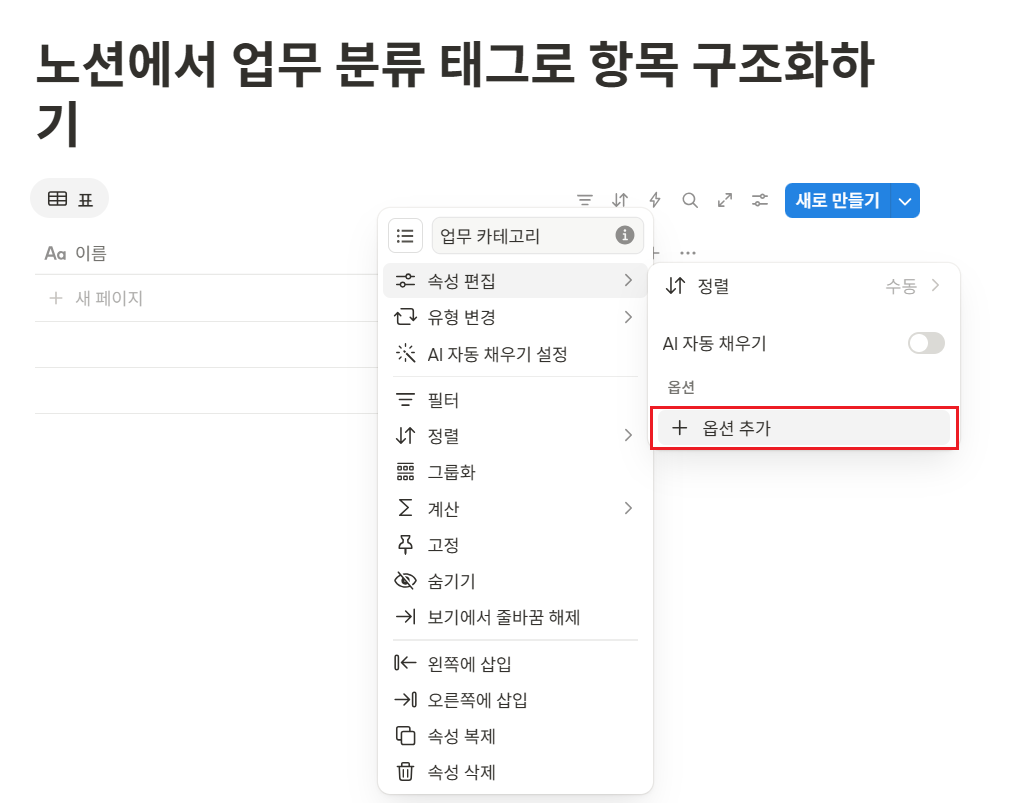The width and height of the screenshot is (1014, 803).
Task: Open view settings with the sliders icon
Action: [759, 199]
